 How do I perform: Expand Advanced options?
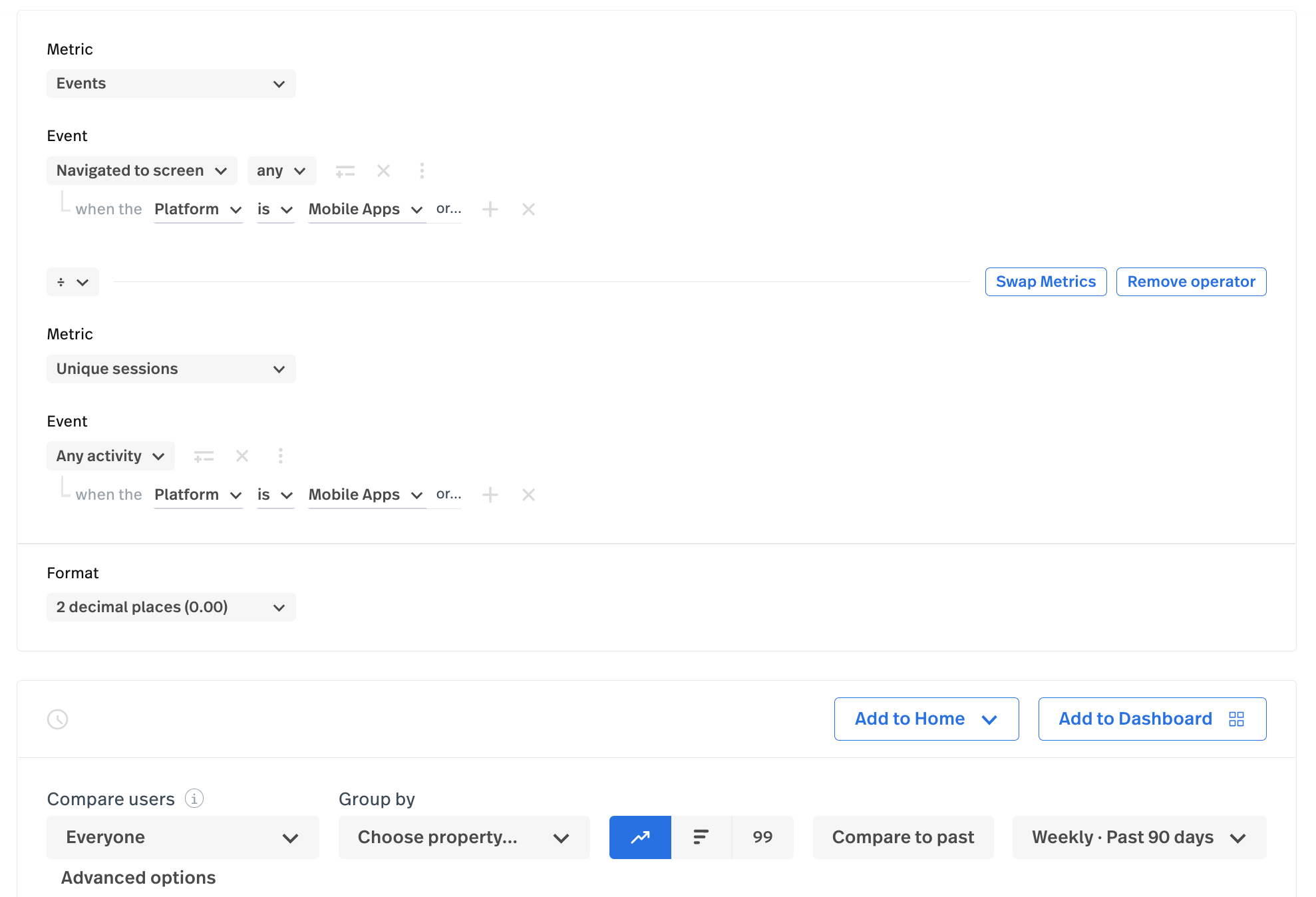click(138, 878)
